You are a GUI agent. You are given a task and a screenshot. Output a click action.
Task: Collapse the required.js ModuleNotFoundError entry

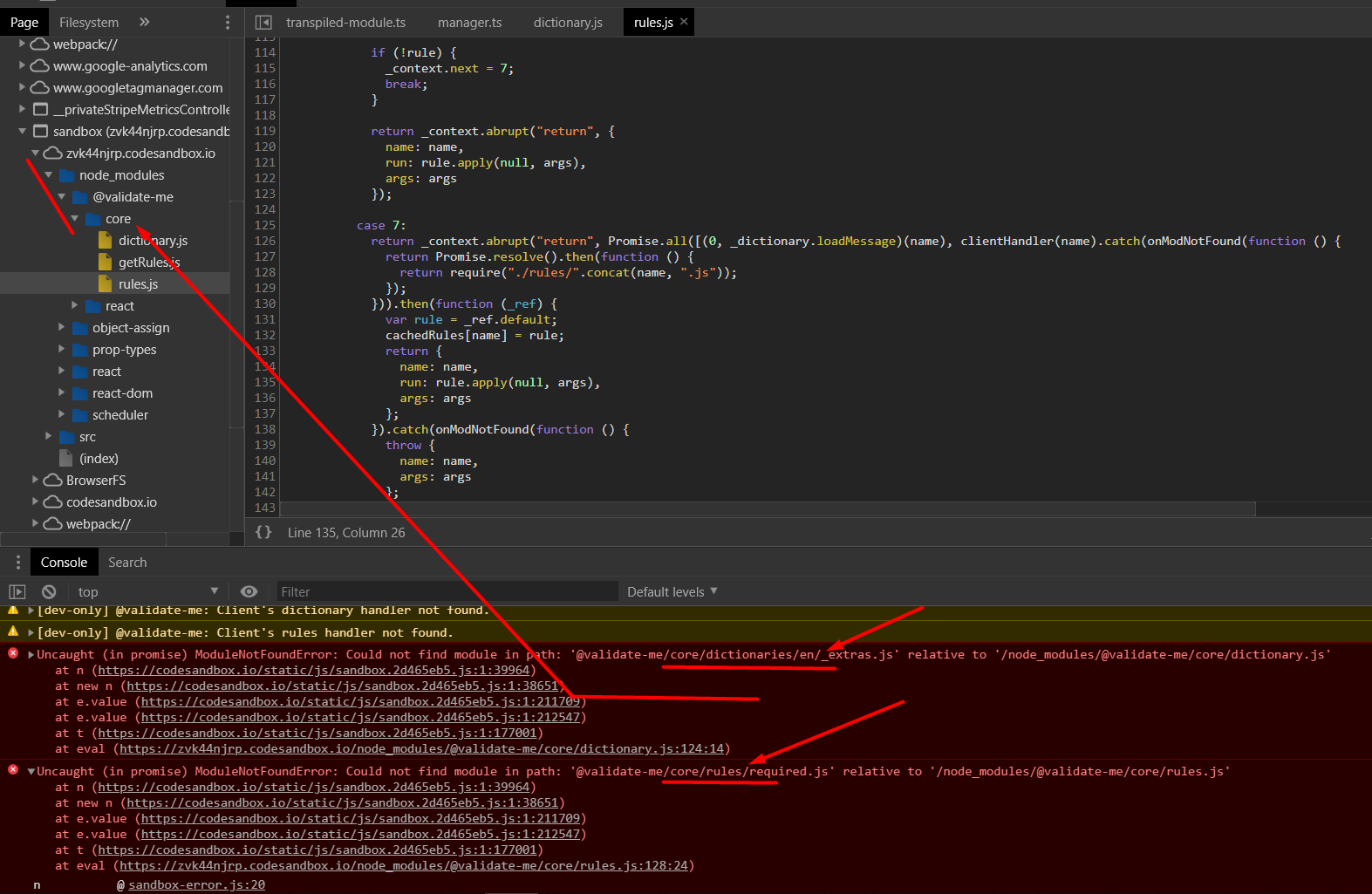click(31, 771)
